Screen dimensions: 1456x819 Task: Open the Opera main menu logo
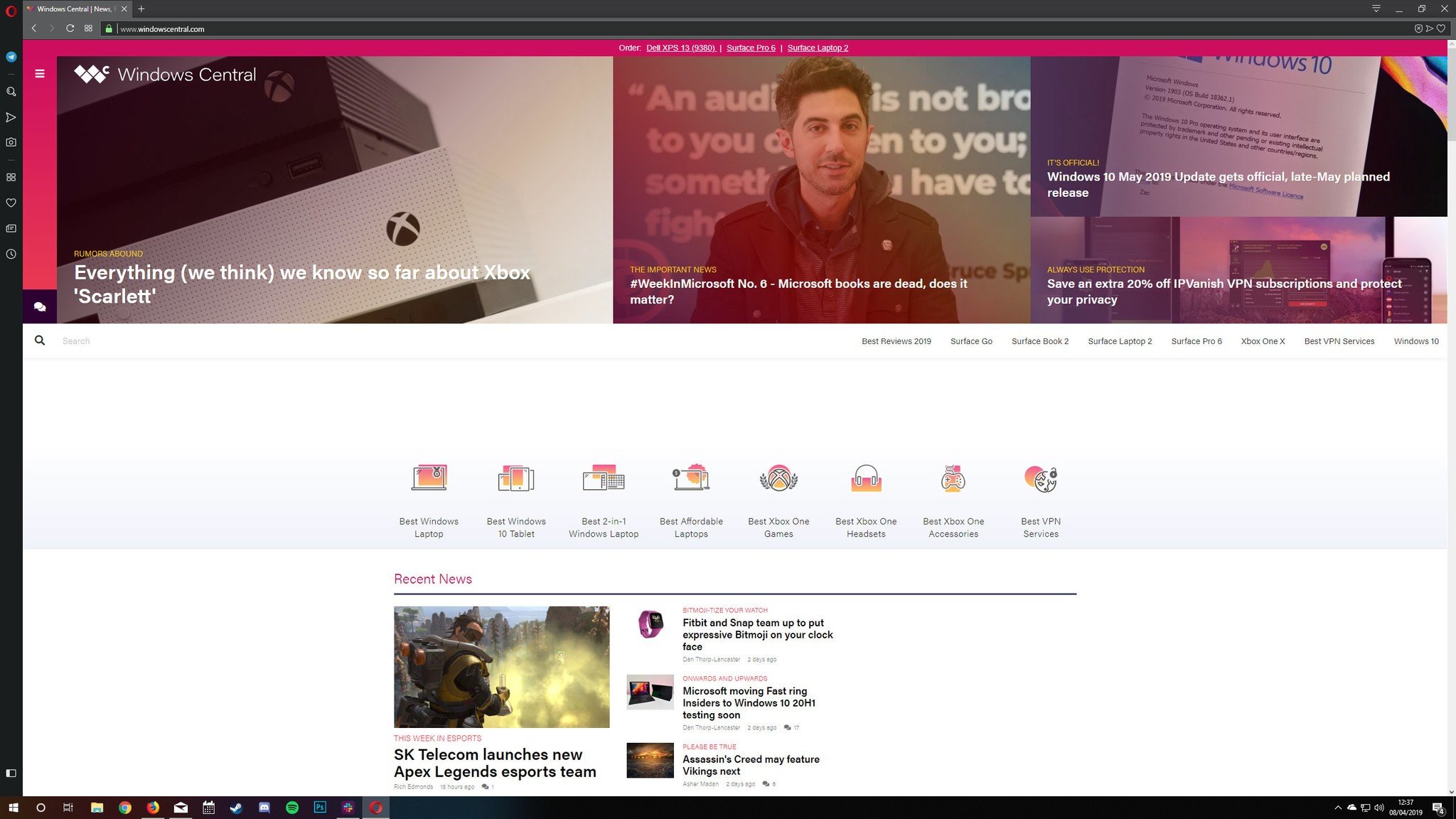pyautogui.click(x=11, y=10)
